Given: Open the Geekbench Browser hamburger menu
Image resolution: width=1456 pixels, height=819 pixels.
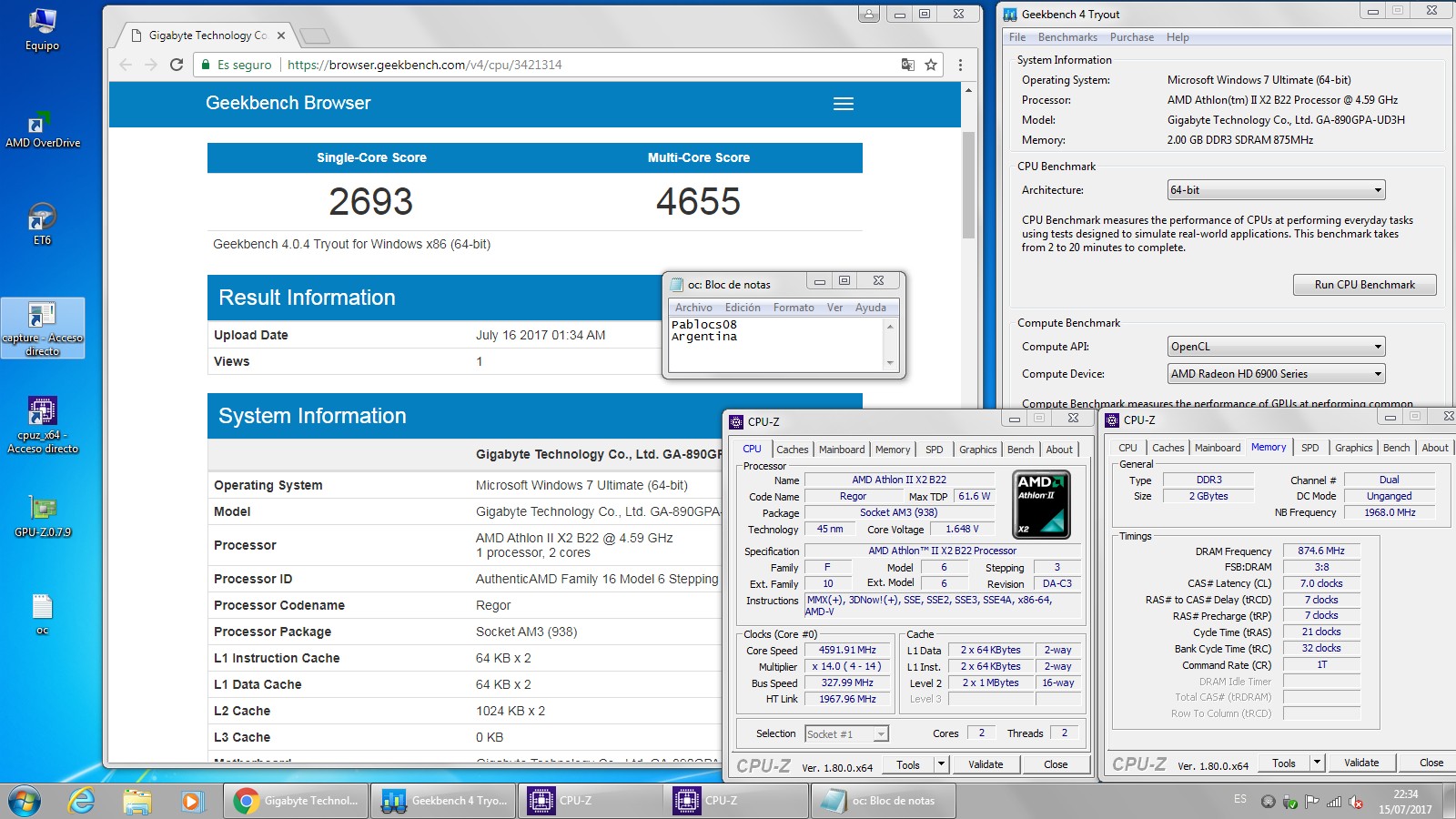Looking at the screenshot, I should (844, 104).
